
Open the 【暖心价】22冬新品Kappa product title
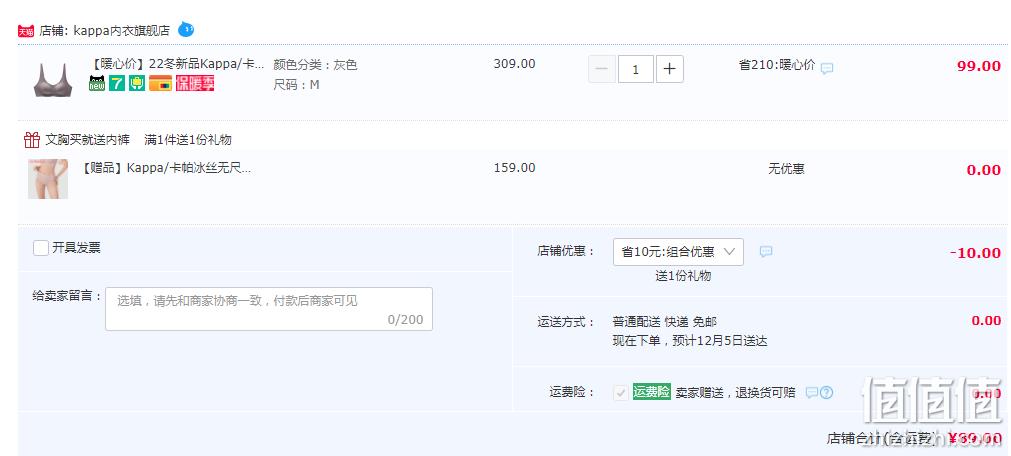click(x=176, y=64)
